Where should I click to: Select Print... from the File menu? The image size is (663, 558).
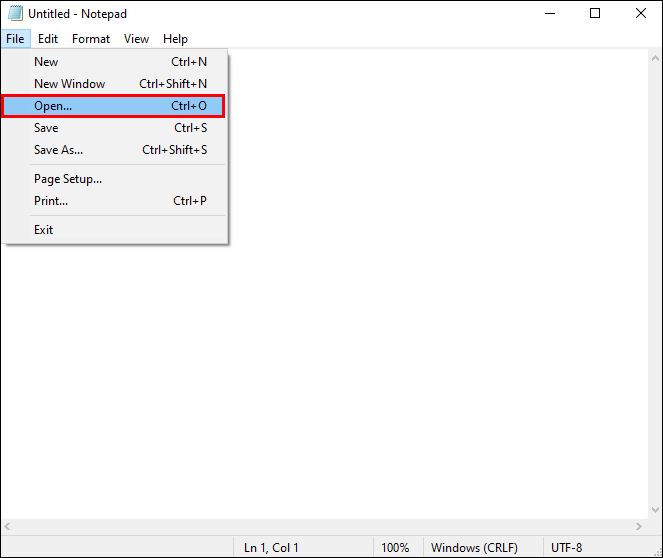(x=114, y=201)
